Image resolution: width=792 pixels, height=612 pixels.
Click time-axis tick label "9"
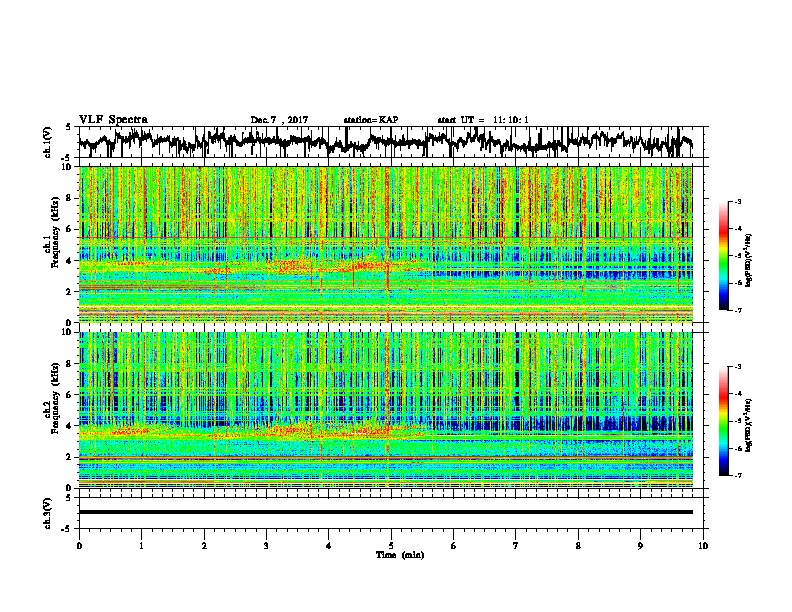pos(640,546)
